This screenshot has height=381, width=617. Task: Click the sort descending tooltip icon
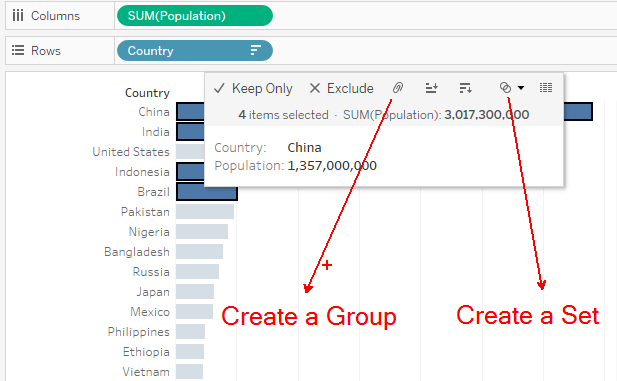click(x=466, y=88)
